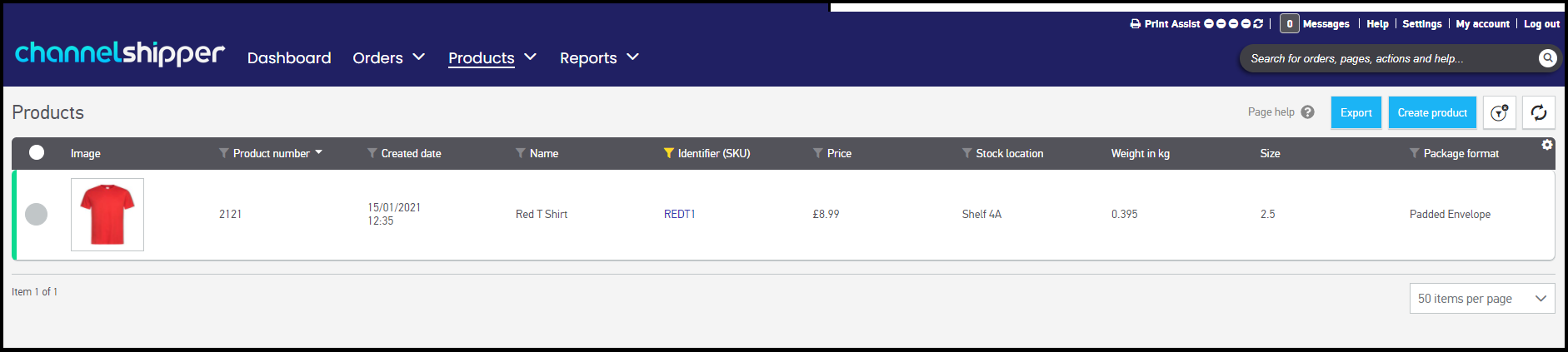Viewport: 1568px width, 352px height.
Task: Open the REDT1 SKU link
Action: point(679,214)
